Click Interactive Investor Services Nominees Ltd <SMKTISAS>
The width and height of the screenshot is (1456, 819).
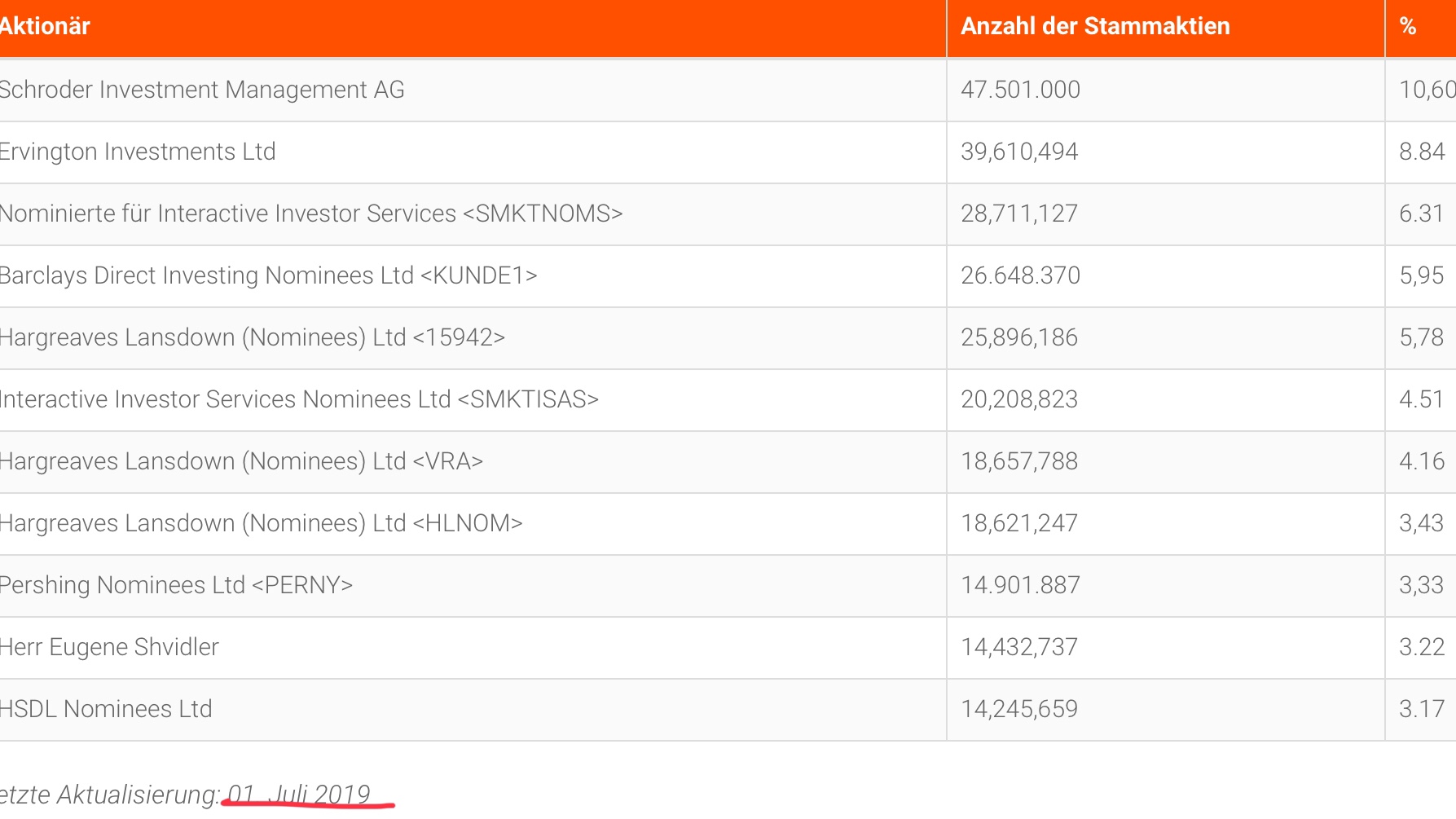point(298,399)
